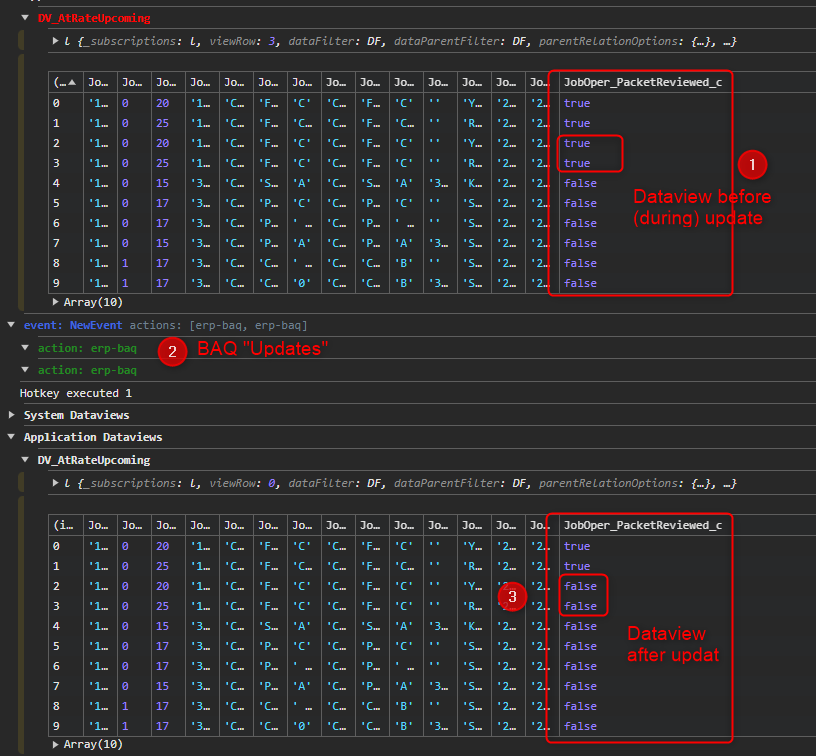Screen dimensions: 816x756
Task: Click "false" in row 9 of lower table
Action: click(x=580, y=726)
